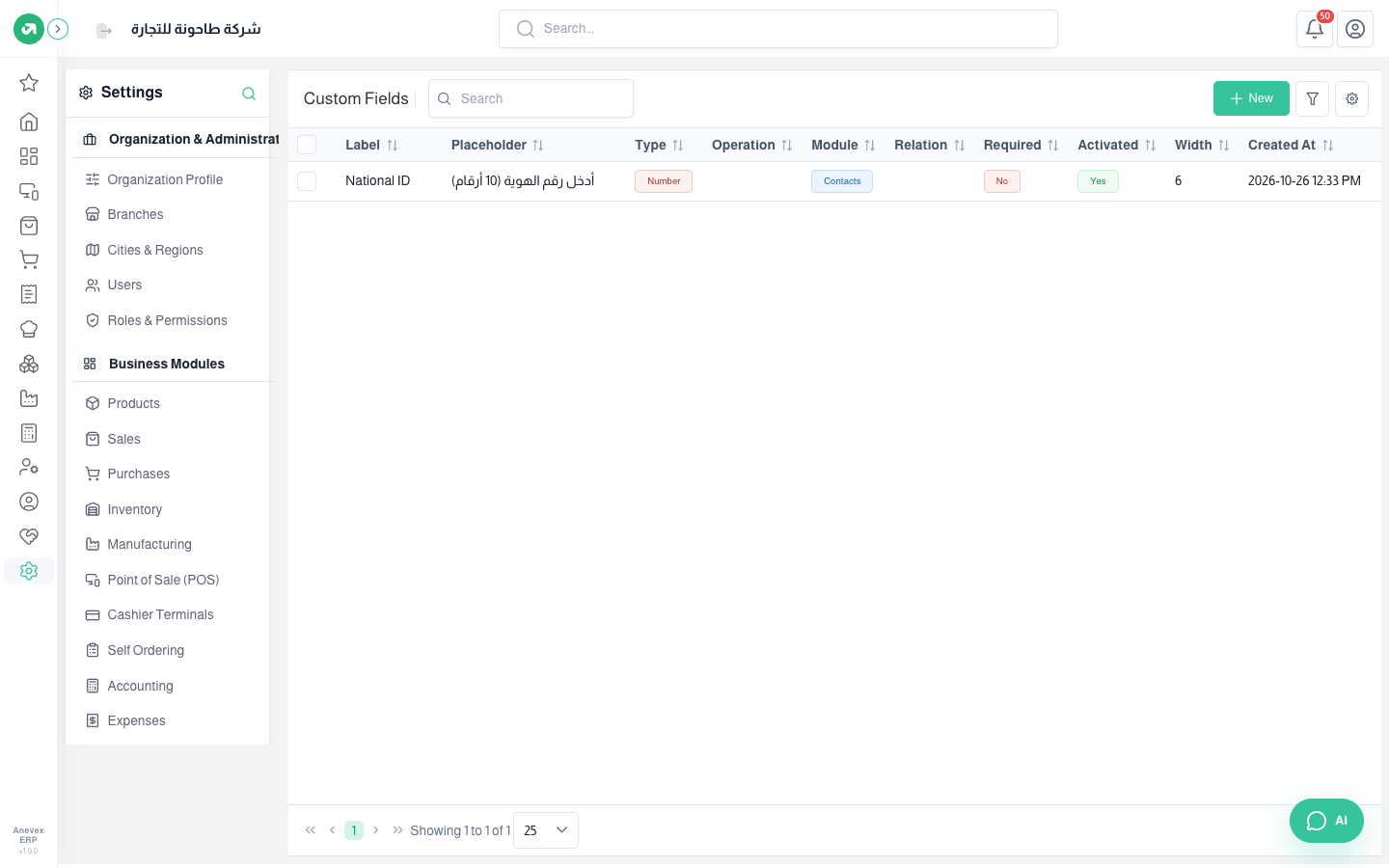Click the handshake heart icon in left rail
The height and width of the screenshot is (868, 1389).
29,536
